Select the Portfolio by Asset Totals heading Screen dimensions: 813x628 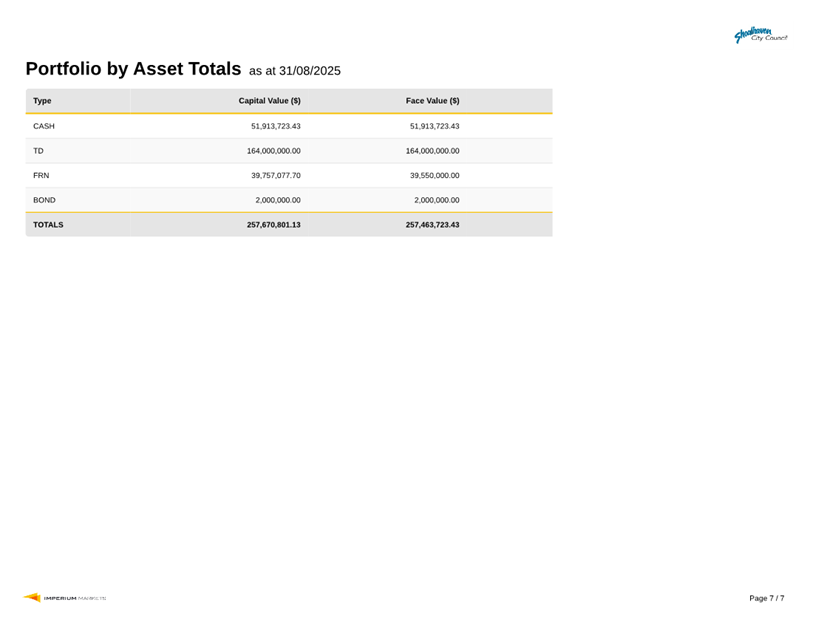(x=133, y=69)
